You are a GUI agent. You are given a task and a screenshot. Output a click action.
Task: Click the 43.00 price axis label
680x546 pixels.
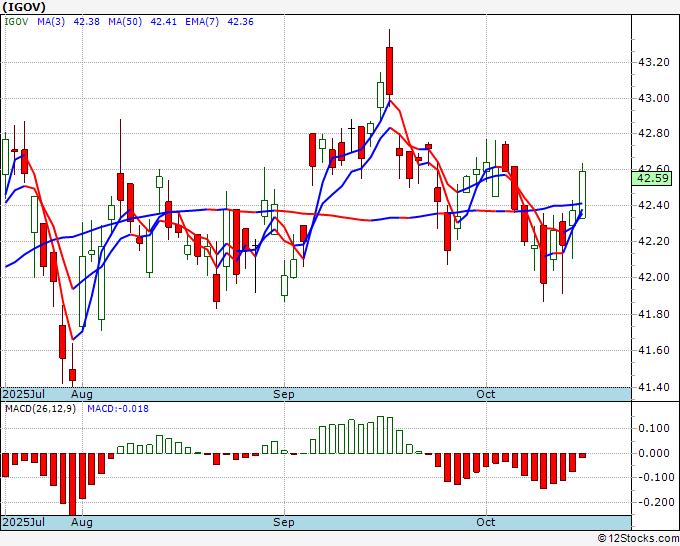654,98
